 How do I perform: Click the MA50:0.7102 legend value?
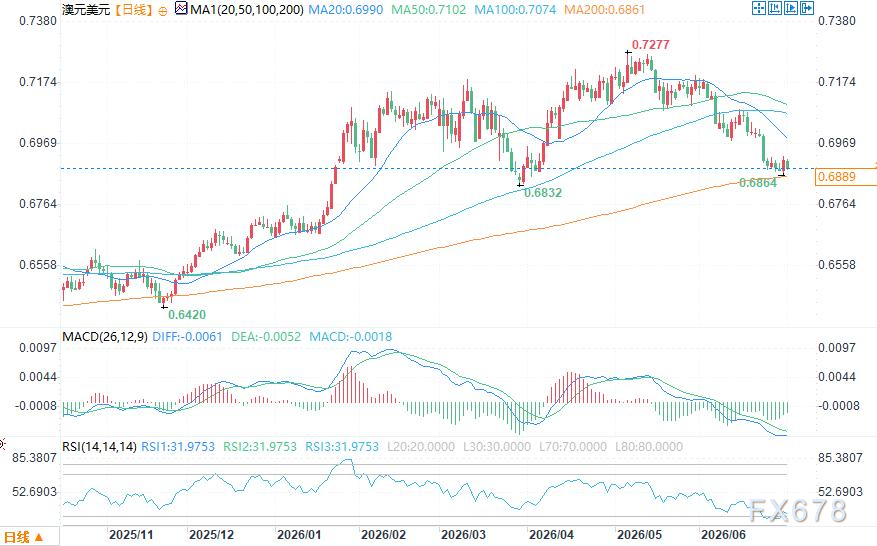tap(428, 10)
